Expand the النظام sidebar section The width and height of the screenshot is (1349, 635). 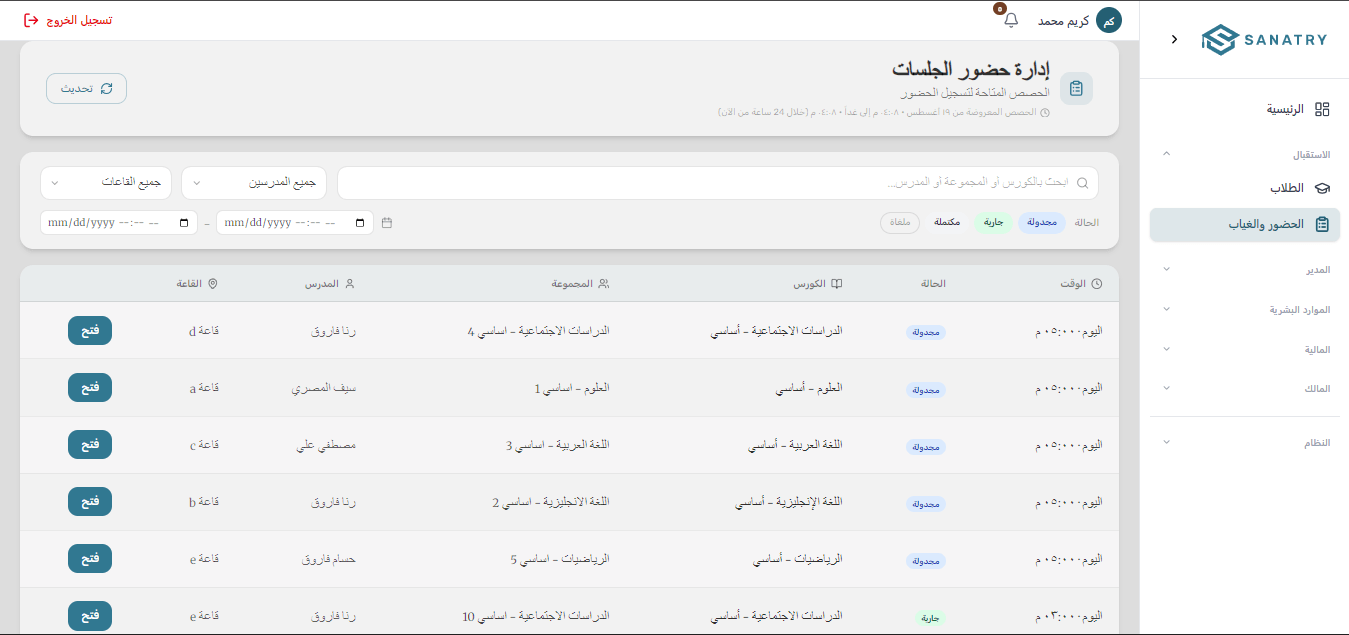1245,443
